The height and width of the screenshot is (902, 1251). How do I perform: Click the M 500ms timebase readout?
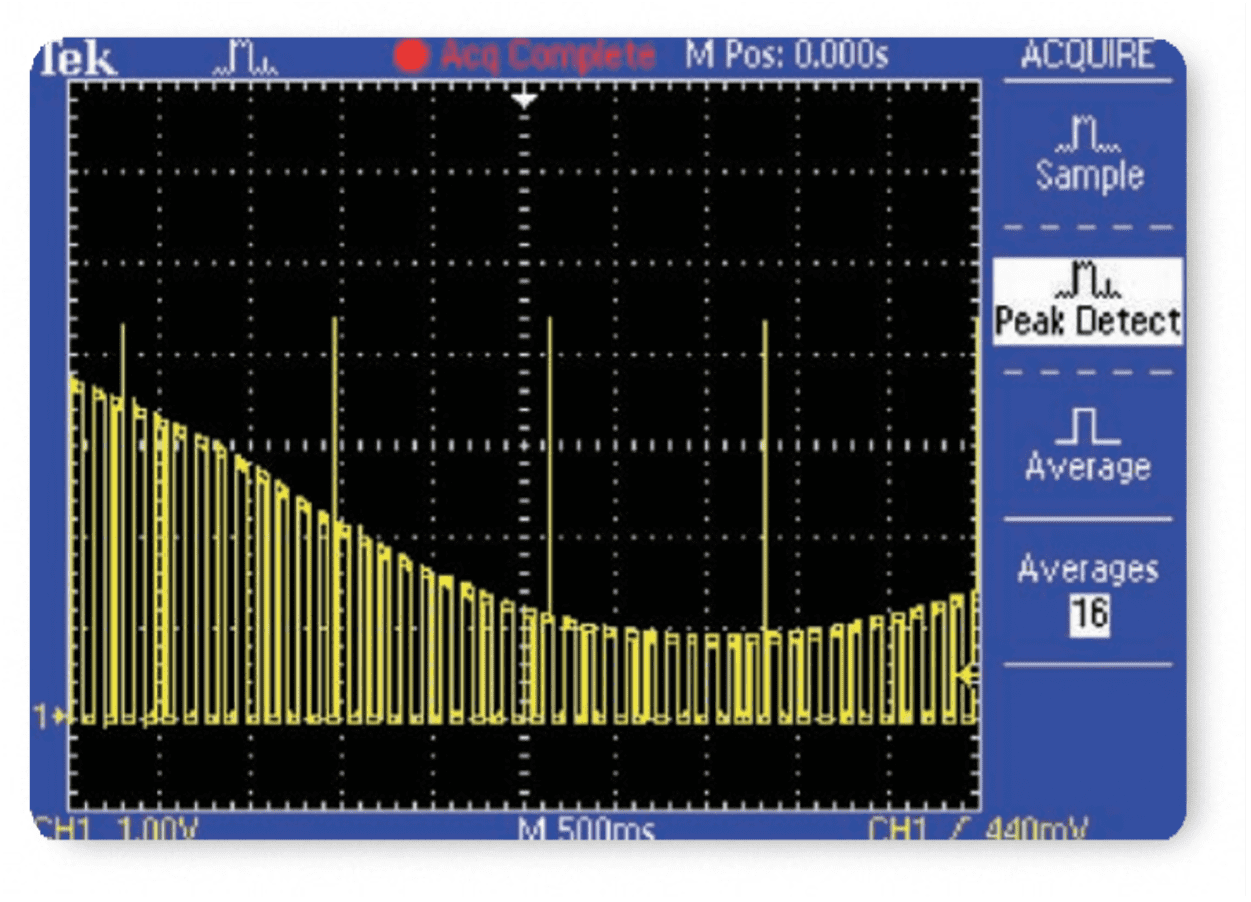click(586, 828)
